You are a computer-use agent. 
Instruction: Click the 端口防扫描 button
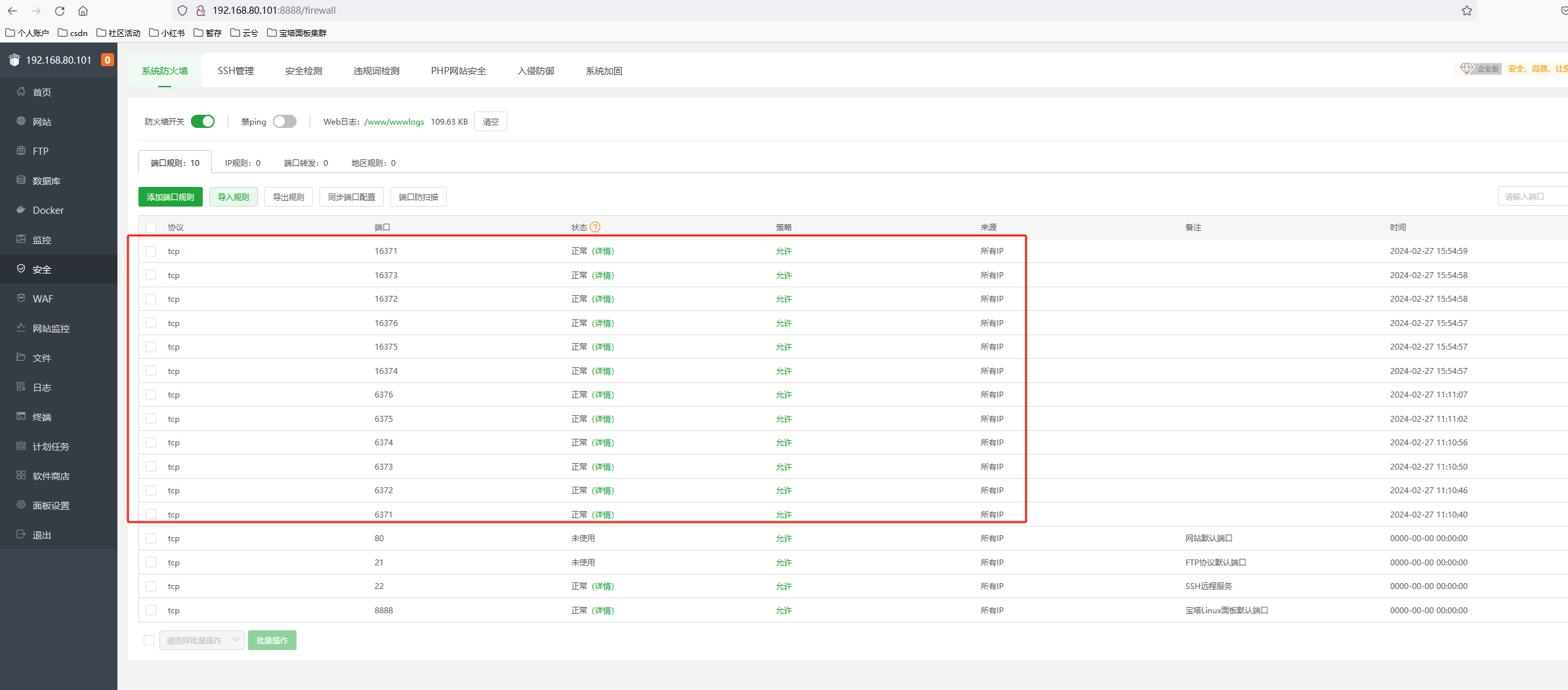[x=419, y=197]
